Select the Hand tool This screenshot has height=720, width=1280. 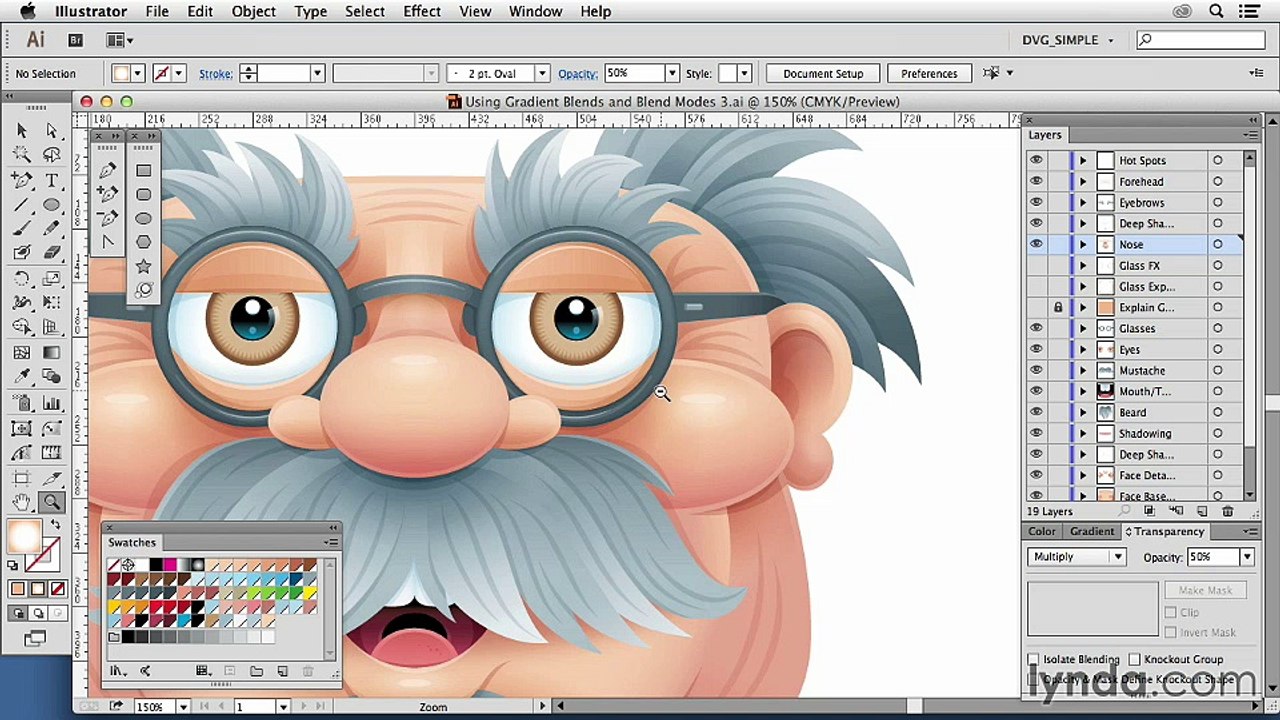coord(22,502)
